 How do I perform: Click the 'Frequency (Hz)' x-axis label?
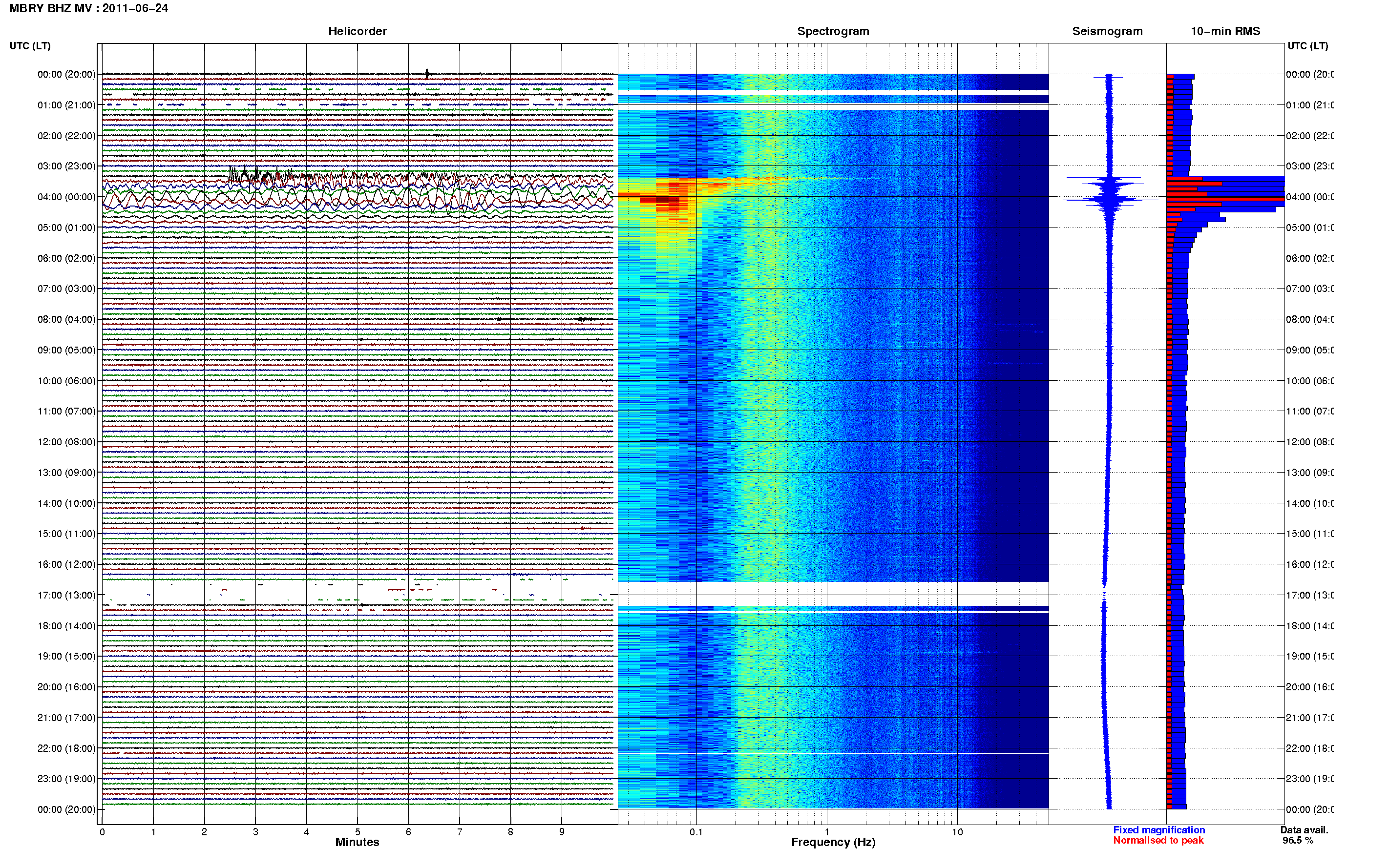click(833, 842)
